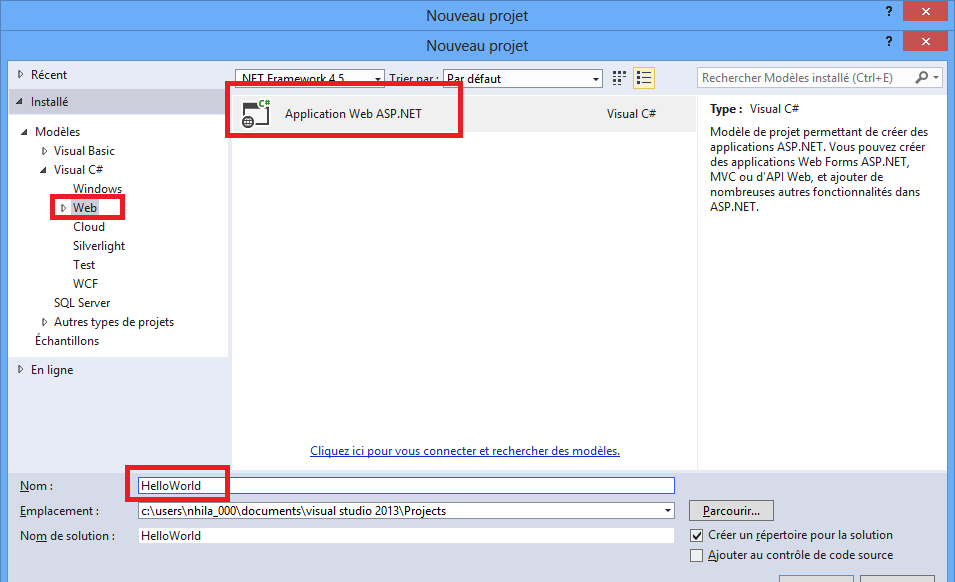Open the .NET Framework version dropdown
Screen dimensions: 955x582
point(378,79)
